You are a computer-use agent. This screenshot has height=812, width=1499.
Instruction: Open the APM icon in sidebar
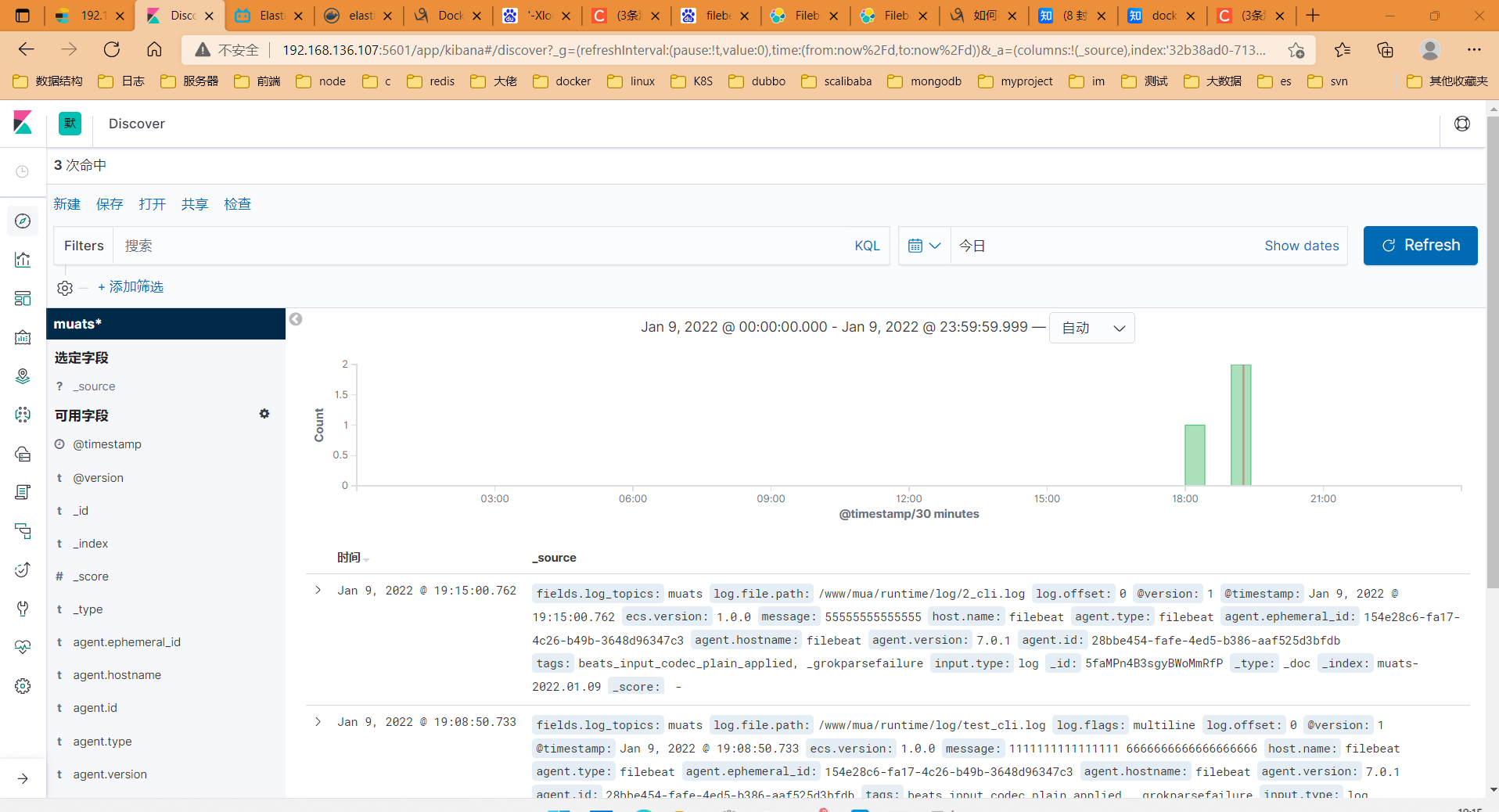(x=23, y=531)
